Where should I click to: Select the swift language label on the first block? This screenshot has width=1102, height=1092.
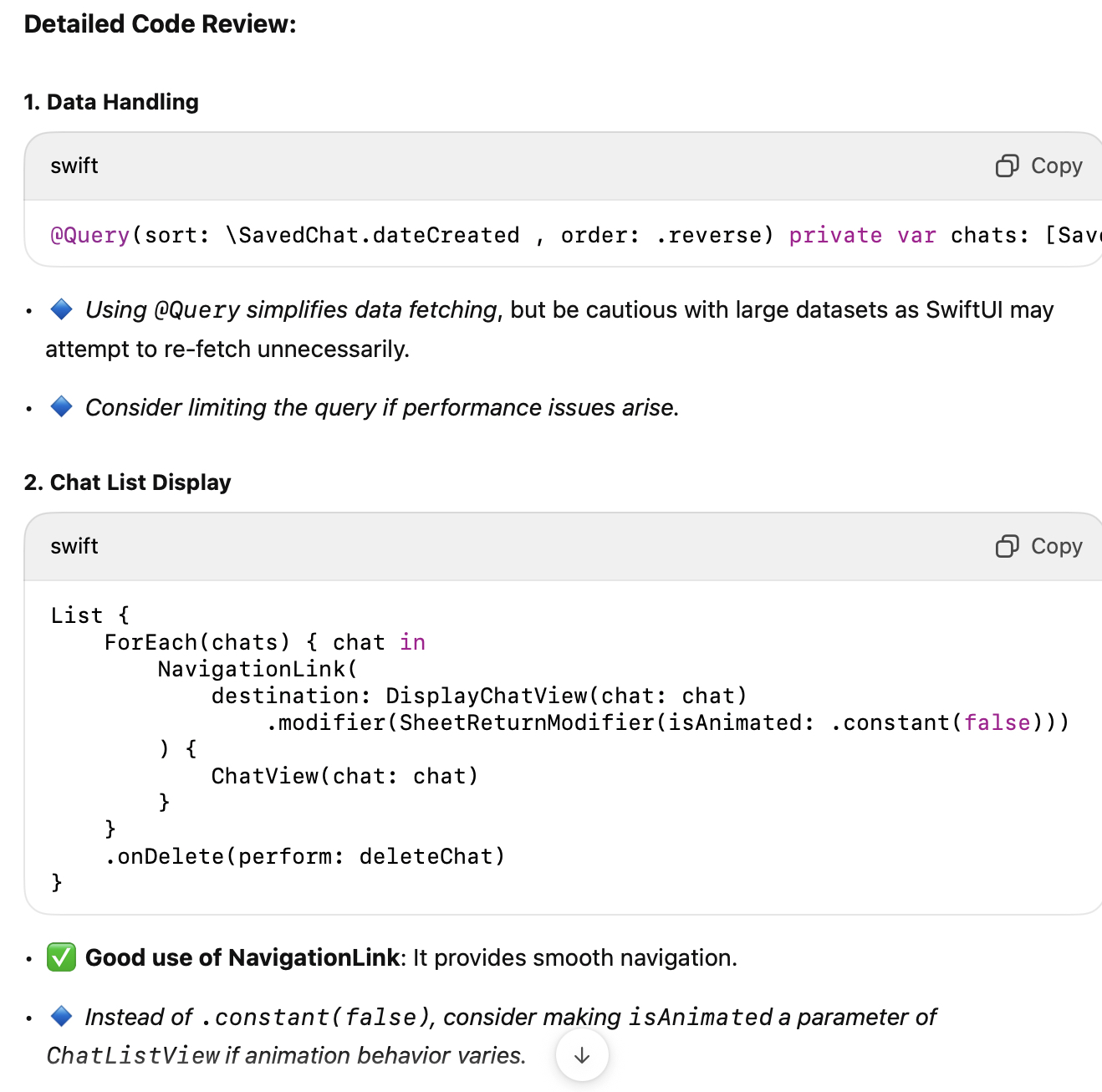[74, 166]
